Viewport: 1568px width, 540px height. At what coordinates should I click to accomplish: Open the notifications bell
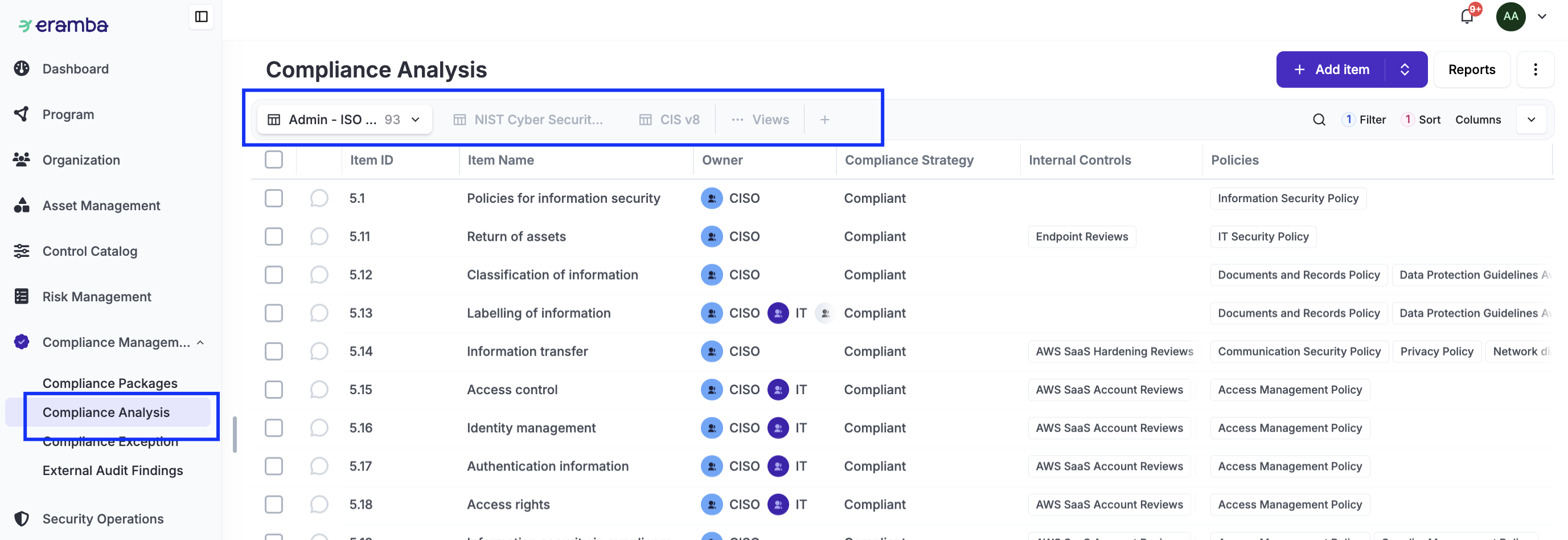[1467, 17]
